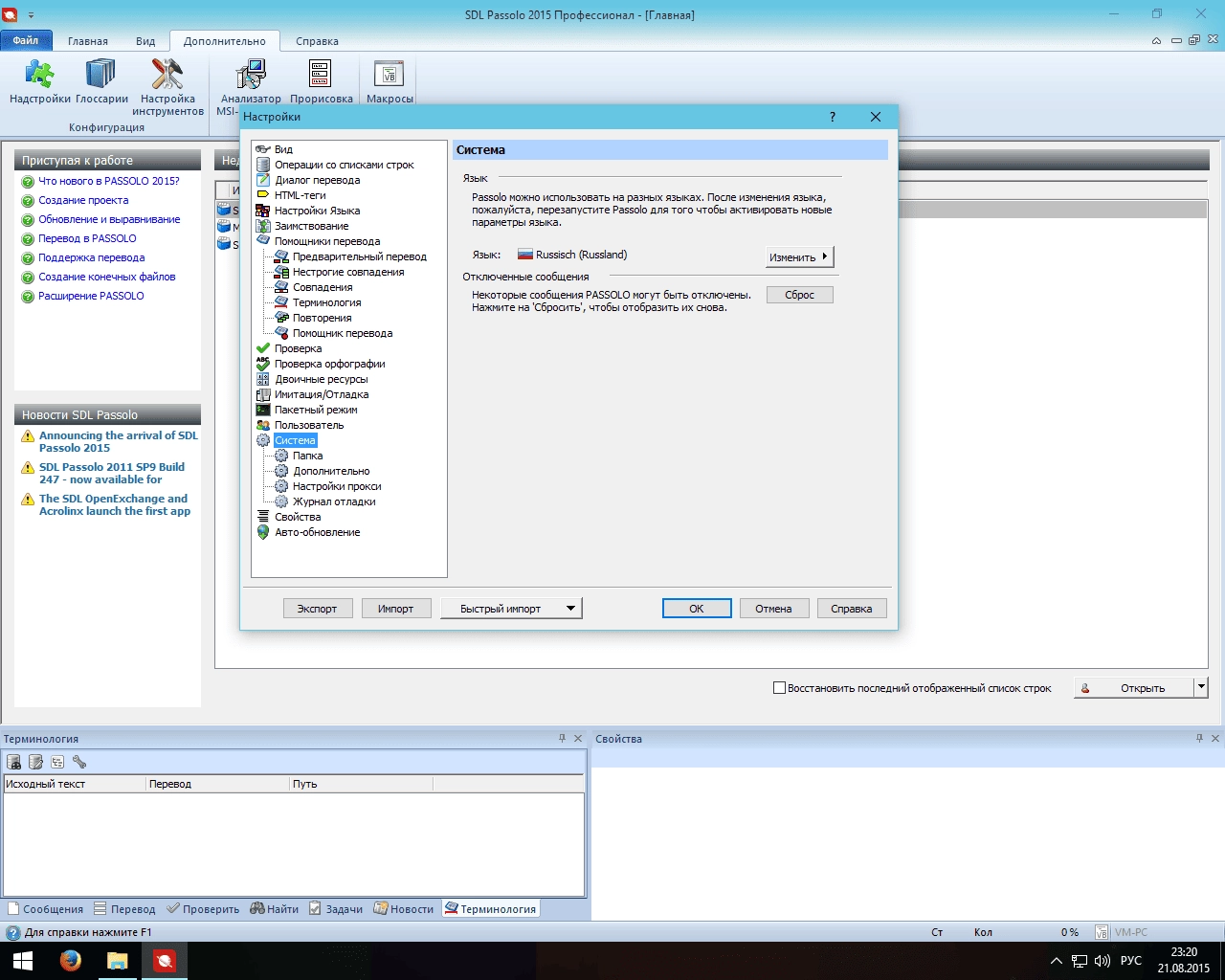
Task: Open Настройка инструментов ribbon icon
Action: [167, 87]
